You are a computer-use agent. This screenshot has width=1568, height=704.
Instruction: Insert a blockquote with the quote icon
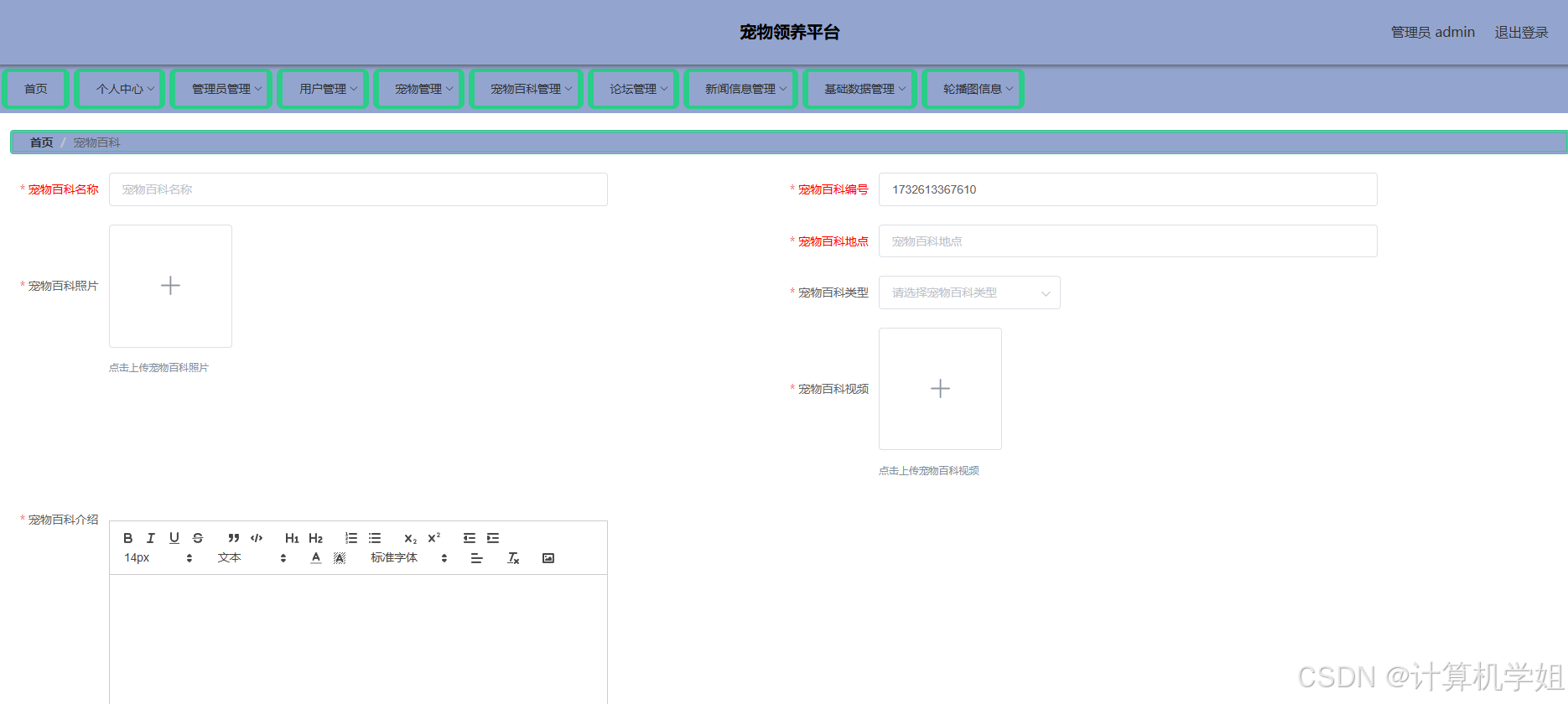234,538
